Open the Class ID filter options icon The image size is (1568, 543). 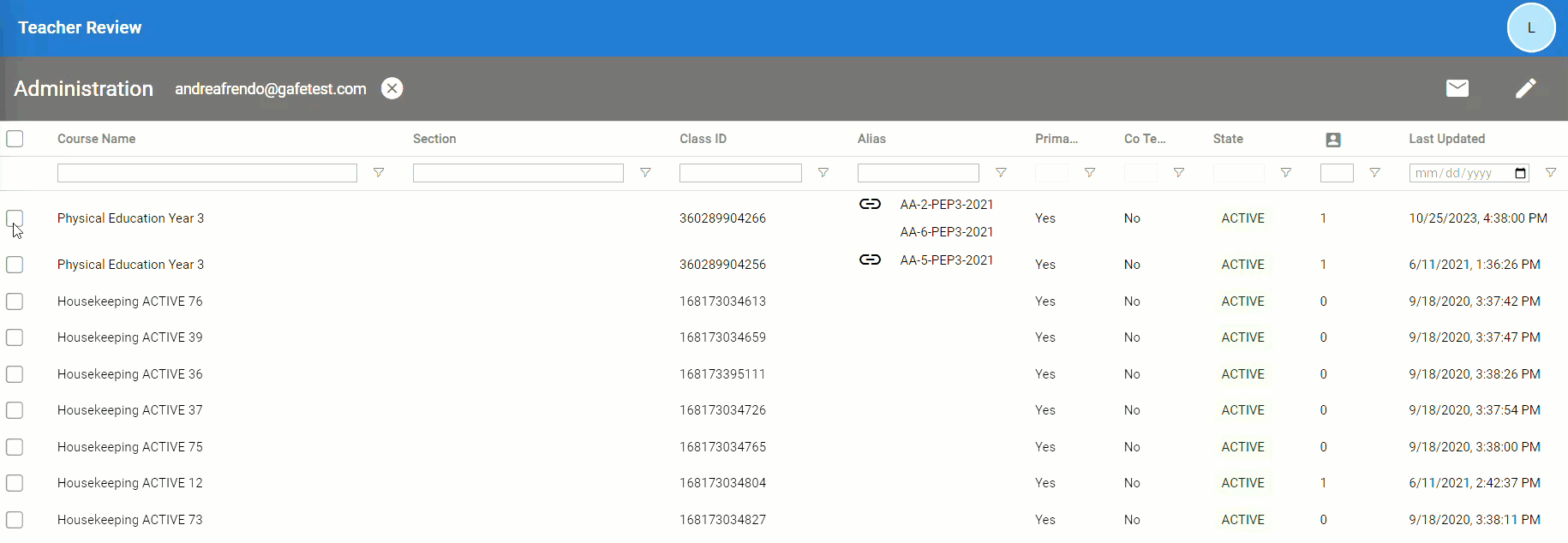[x=823, y=173]
